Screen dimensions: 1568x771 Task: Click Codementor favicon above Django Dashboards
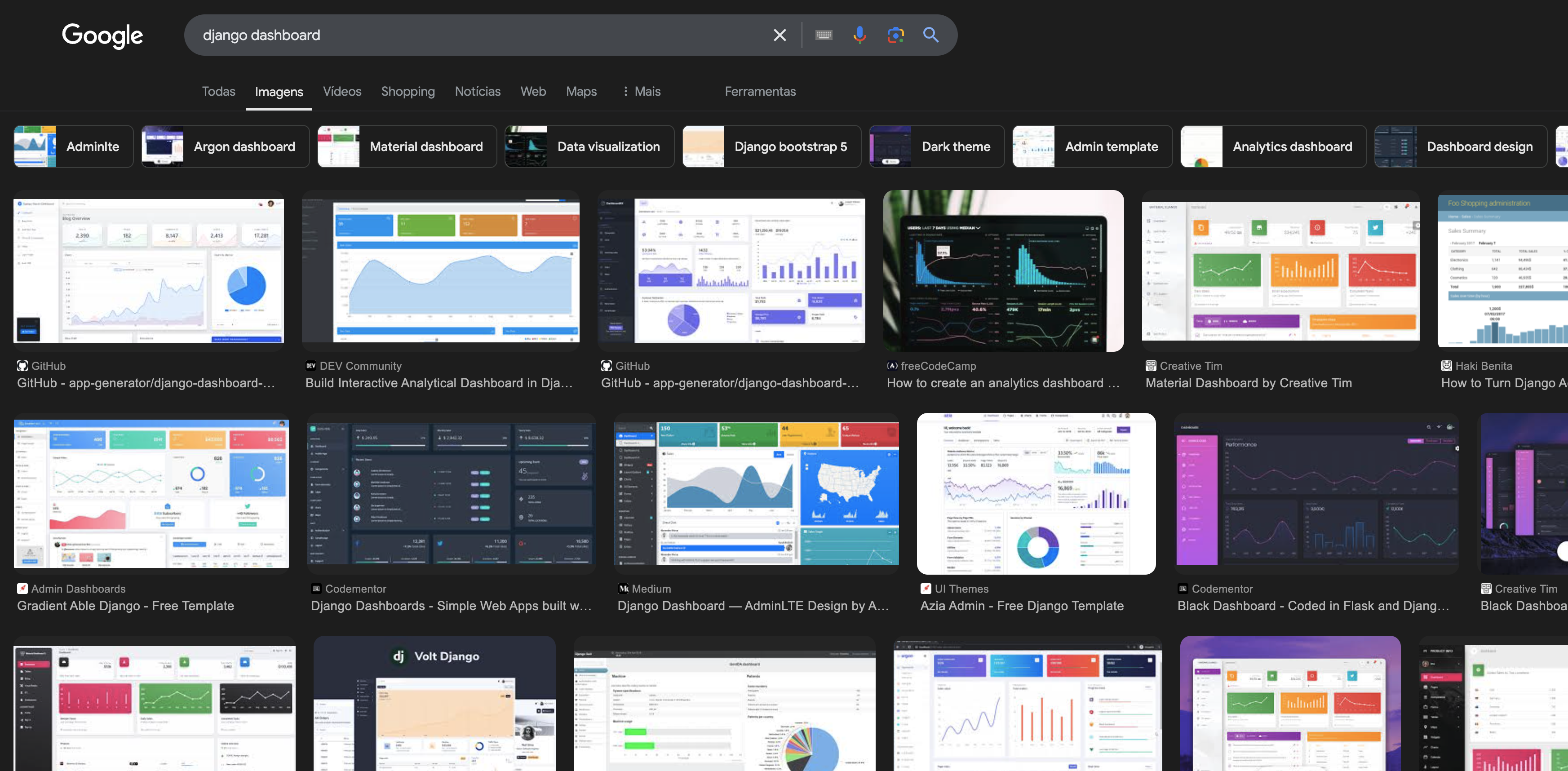click(316, 589)
